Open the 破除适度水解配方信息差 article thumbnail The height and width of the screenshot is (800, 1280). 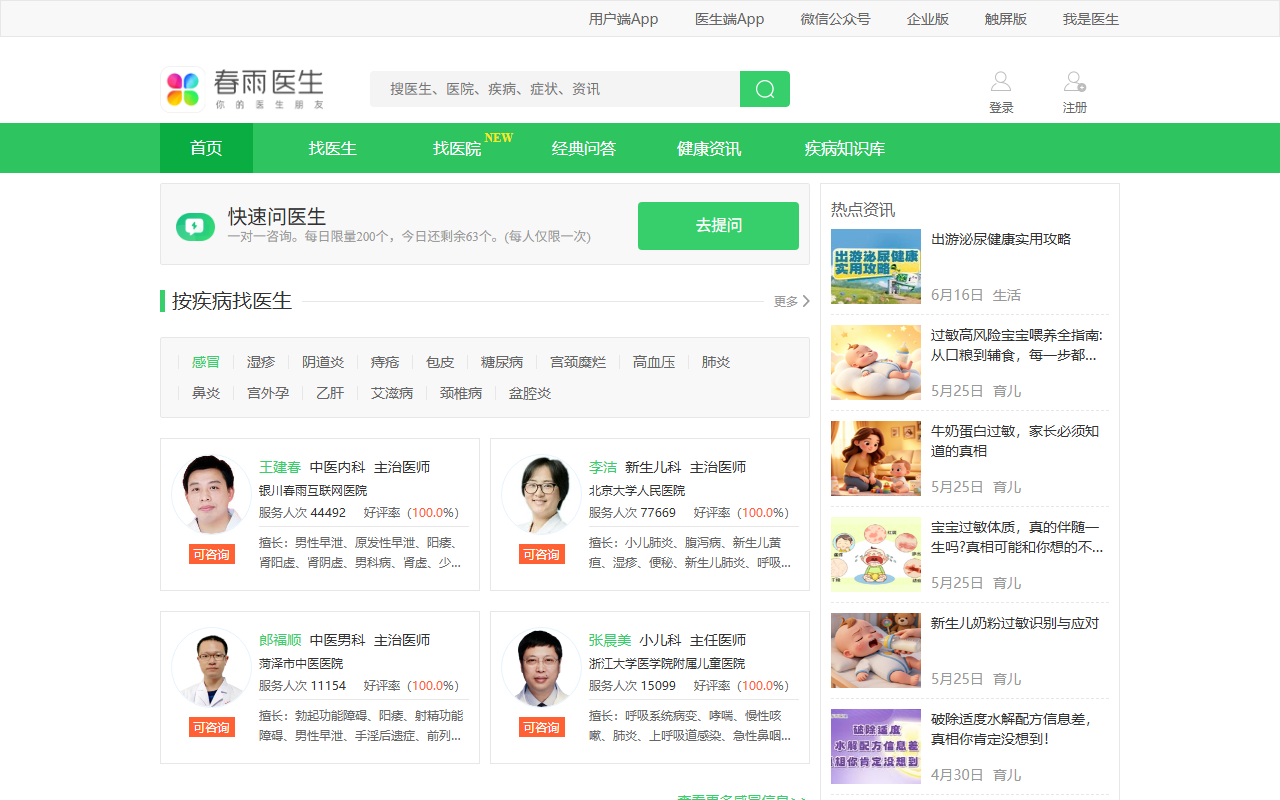tap(876, 746)
